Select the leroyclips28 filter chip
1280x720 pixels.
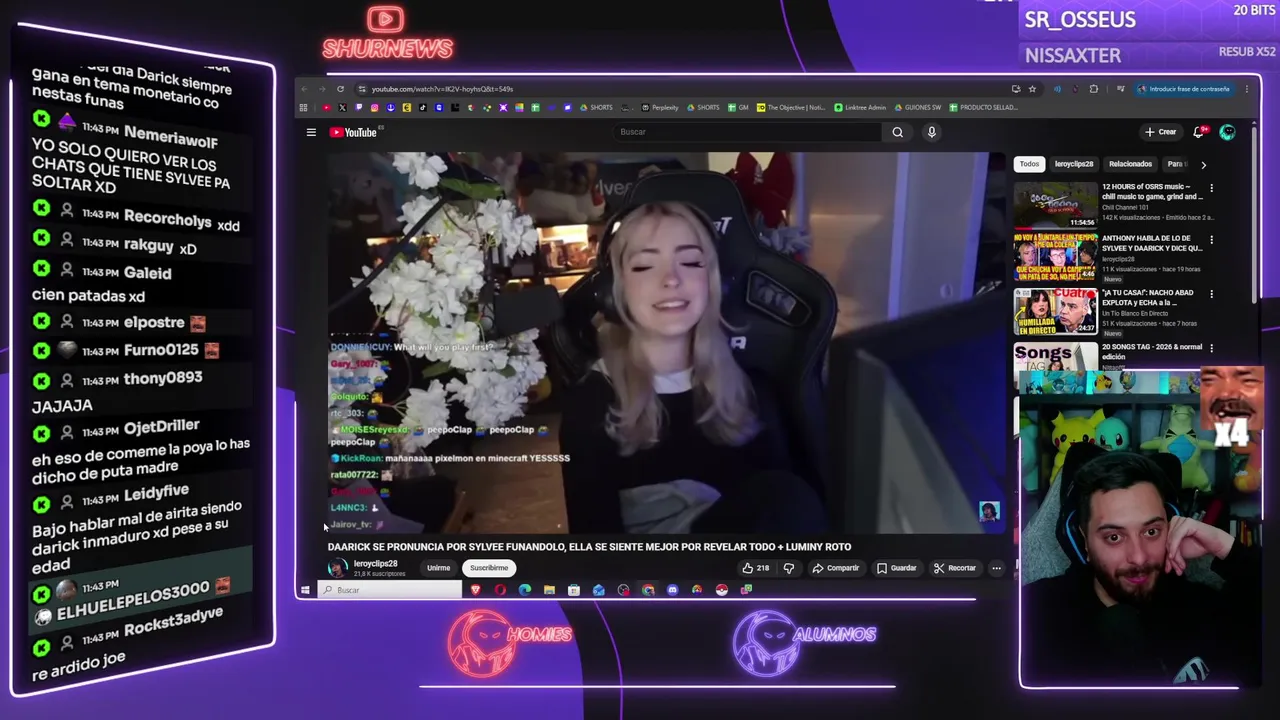(1074, 164)
